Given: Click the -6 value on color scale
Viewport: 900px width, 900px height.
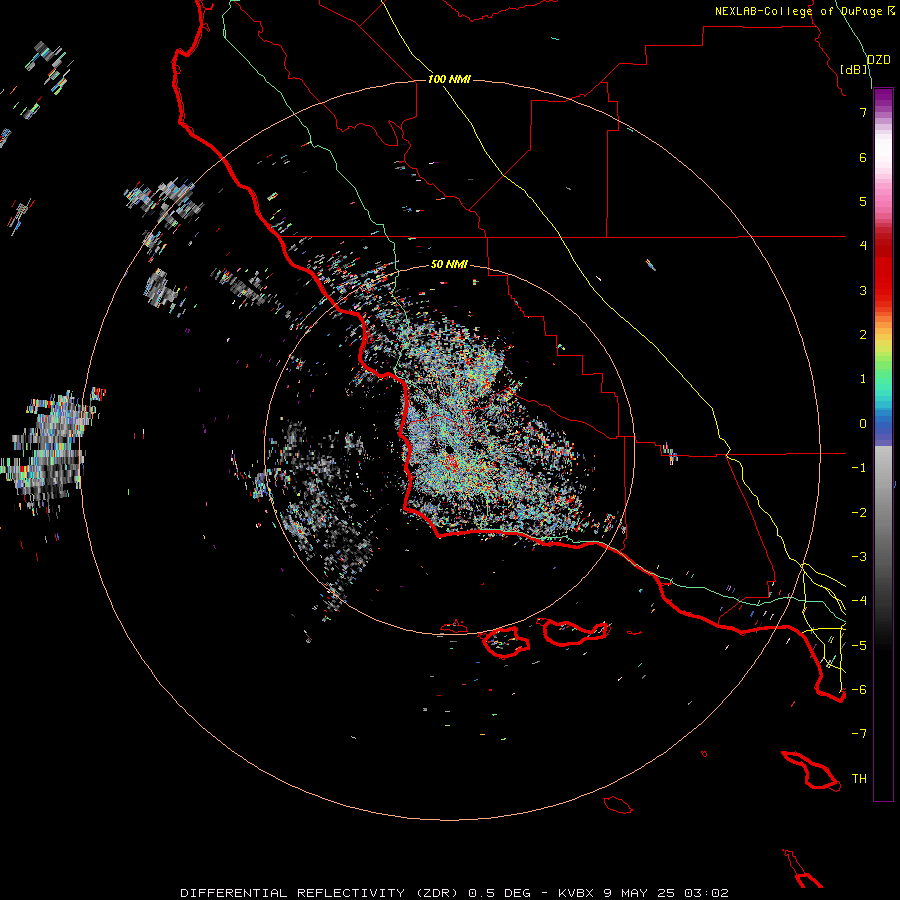Looking at the screenshot, I should (859, 690).
